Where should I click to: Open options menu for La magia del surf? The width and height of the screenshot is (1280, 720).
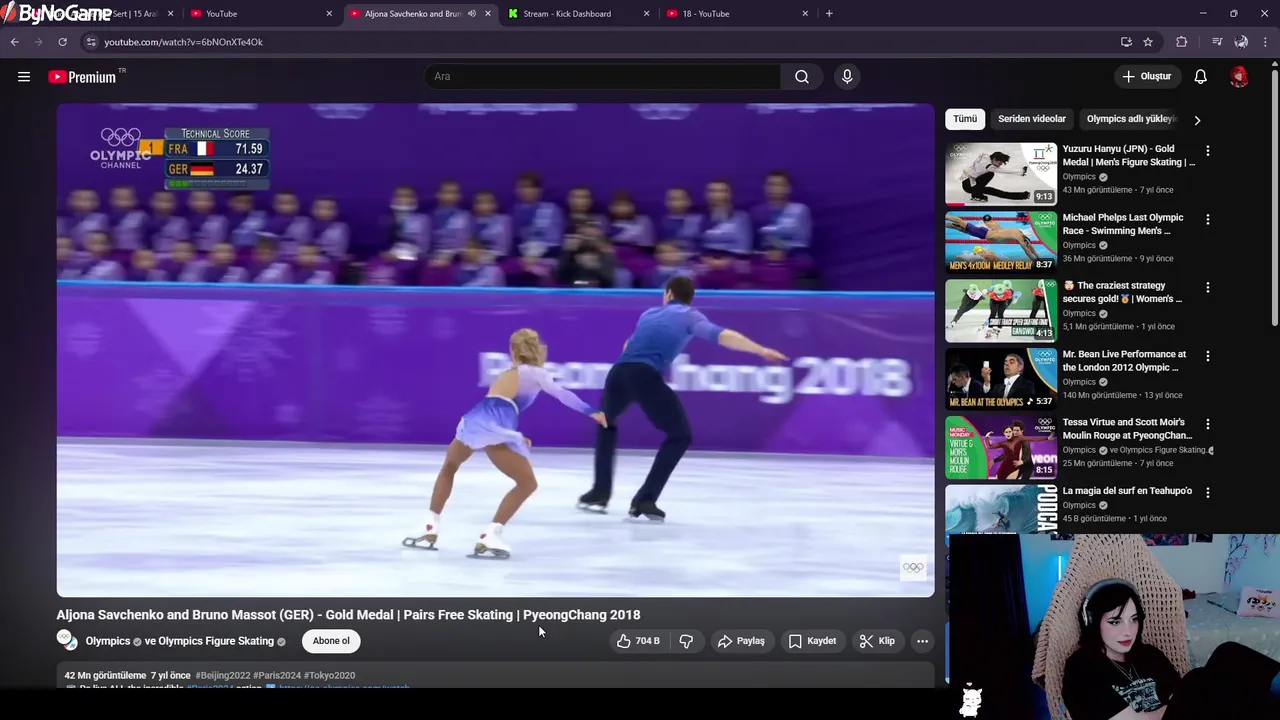1208,492
